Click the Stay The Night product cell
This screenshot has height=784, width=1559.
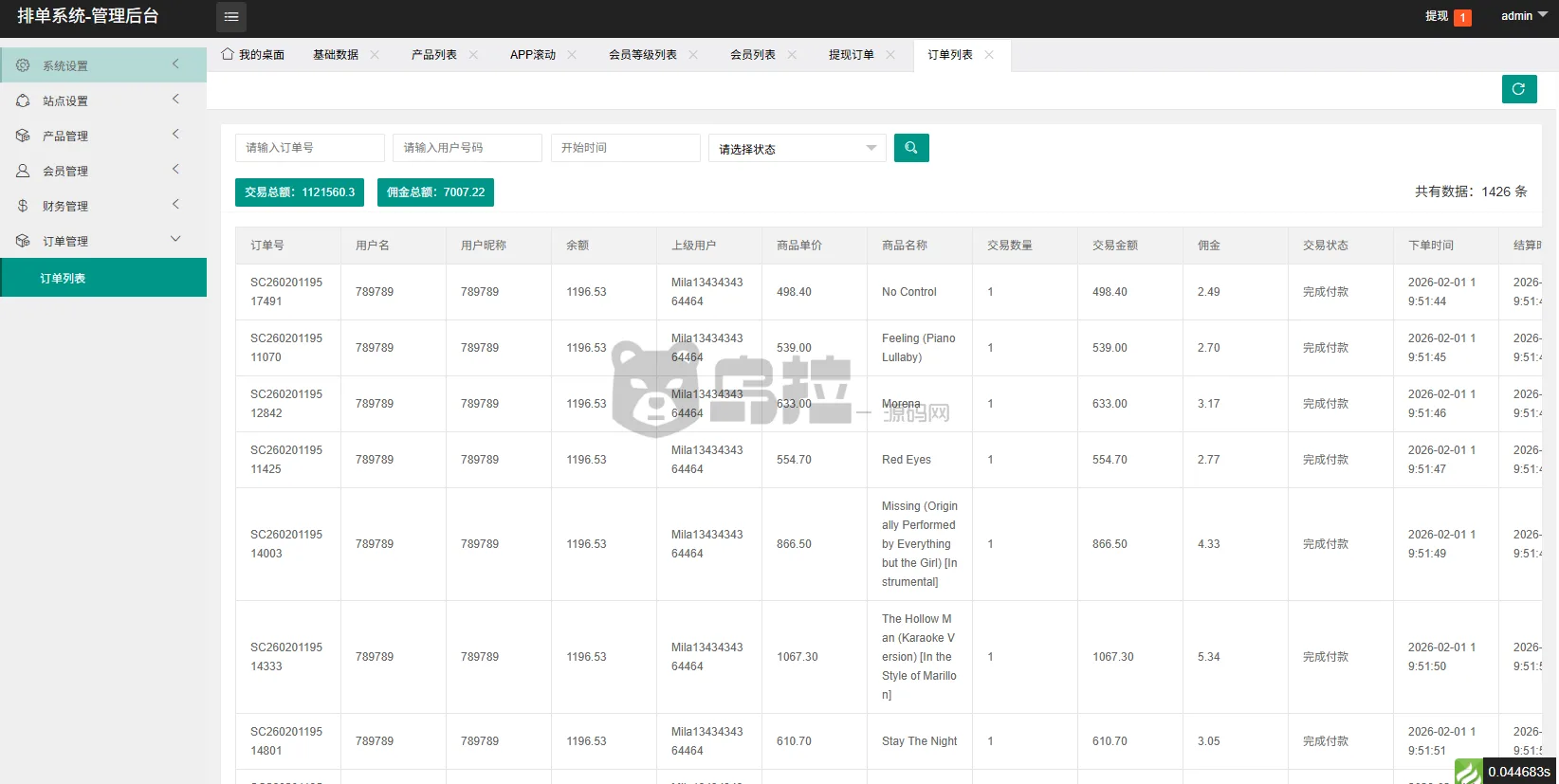point(920,741)
